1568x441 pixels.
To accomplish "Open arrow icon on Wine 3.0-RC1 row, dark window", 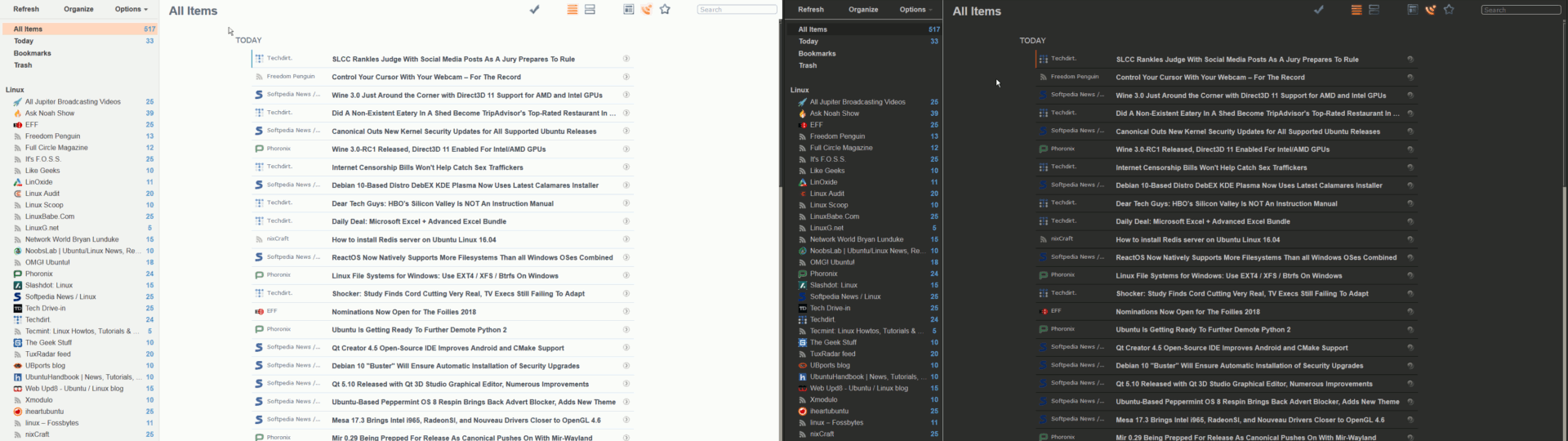I will 1410,149.
